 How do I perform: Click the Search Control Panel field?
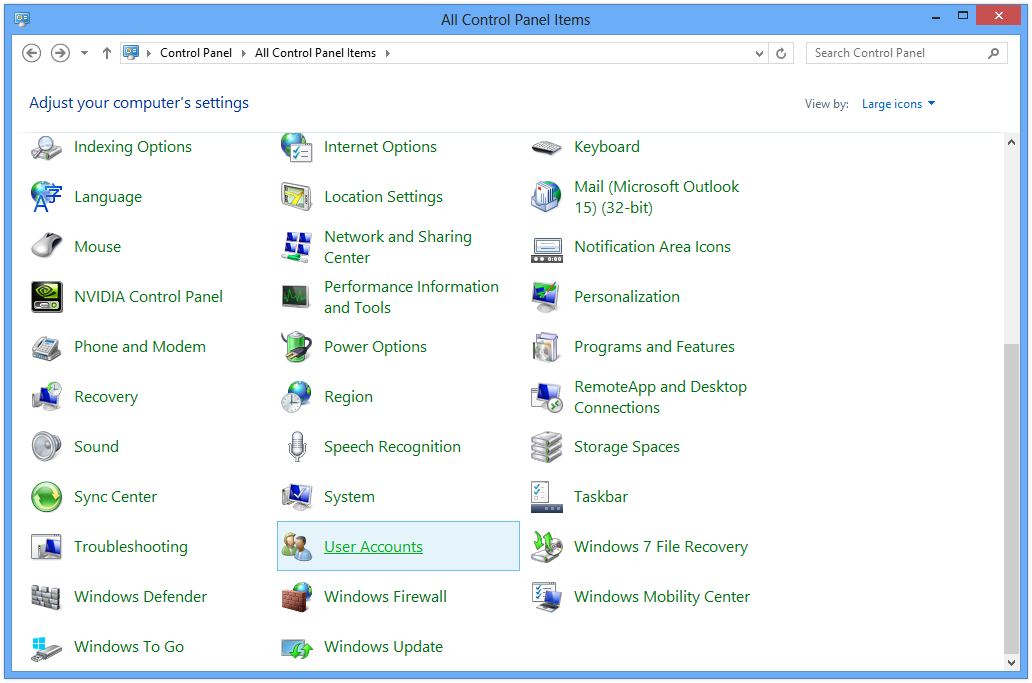coord(895,53)
